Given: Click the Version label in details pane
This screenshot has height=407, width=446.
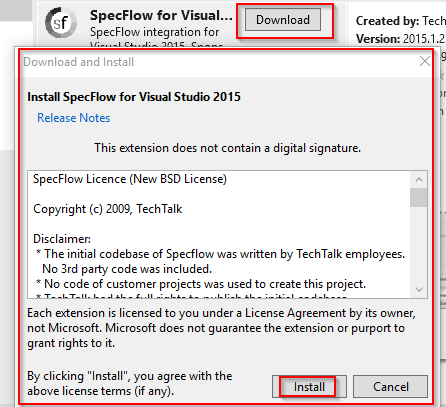Looking at the screenshot, I should (378, 39).
